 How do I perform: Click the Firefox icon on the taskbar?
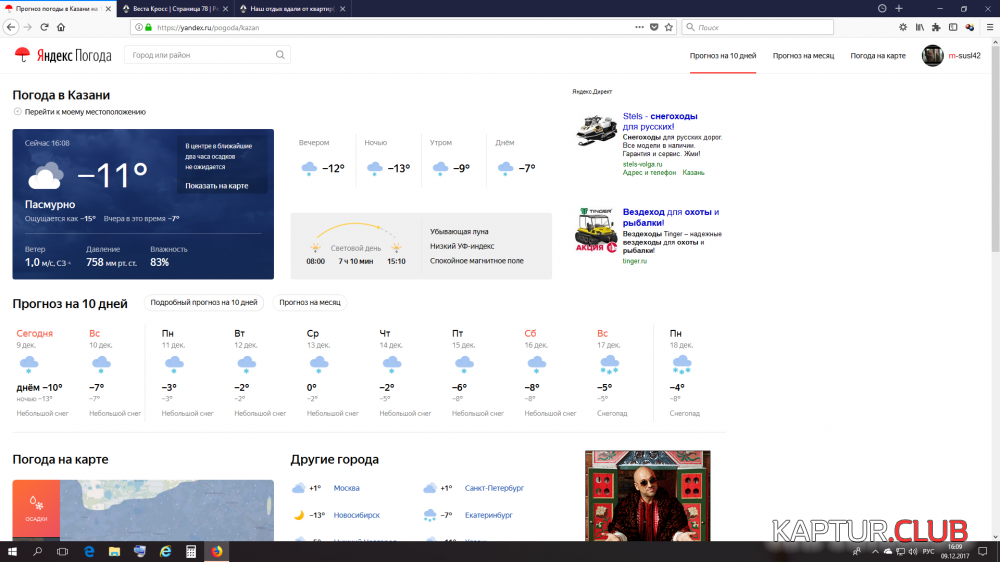217,552
